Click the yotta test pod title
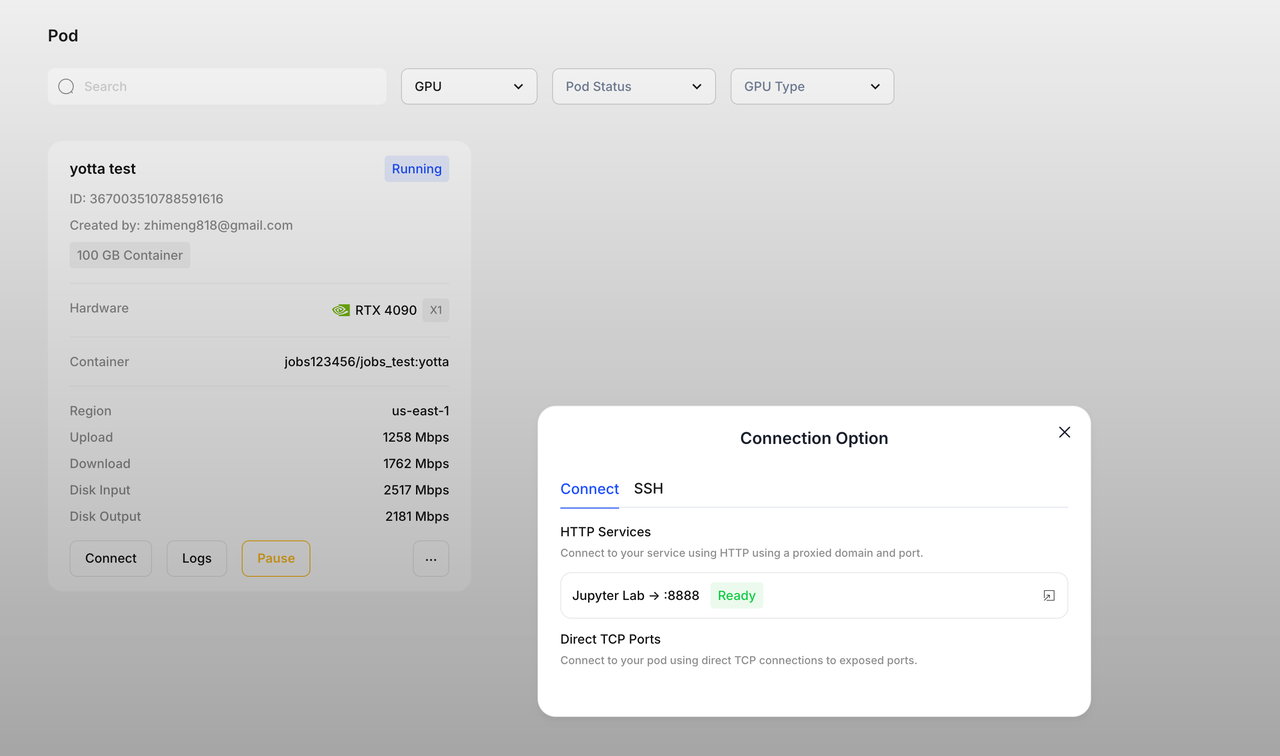The image size is (1280, 756). pos(103,169)
